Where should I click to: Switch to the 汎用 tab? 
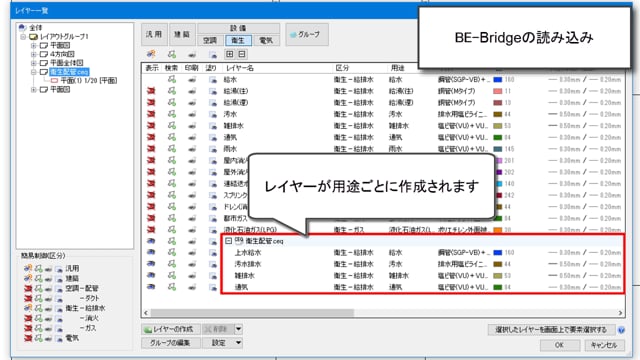[x=154, y=34]
